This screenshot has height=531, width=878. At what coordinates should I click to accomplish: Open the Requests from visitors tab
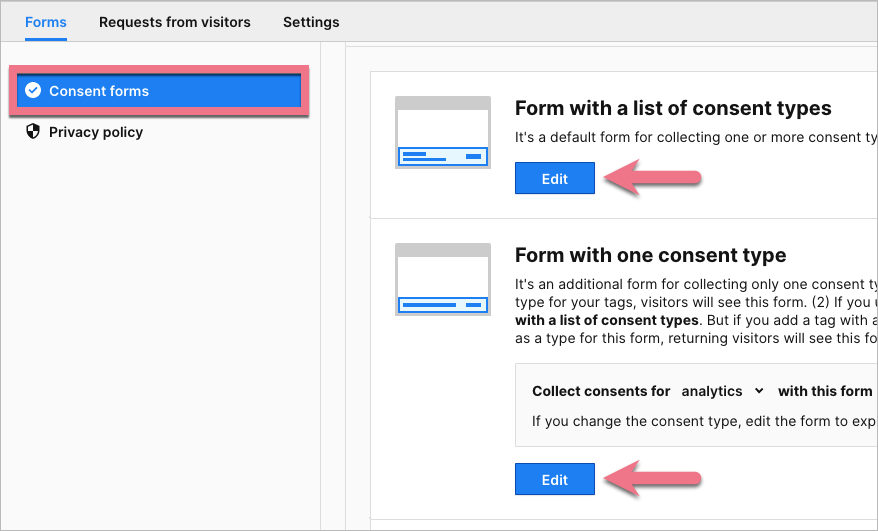click(175, 21)
